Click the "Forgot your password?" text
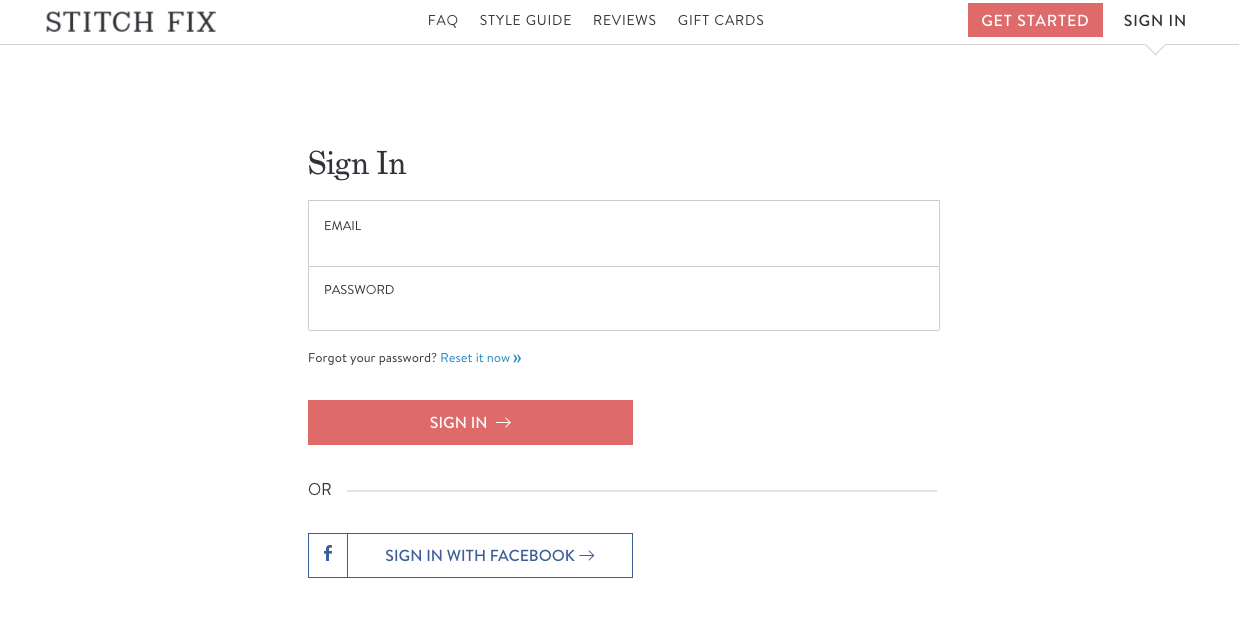Screen dimensions: 1239x632 pos(372,358)
